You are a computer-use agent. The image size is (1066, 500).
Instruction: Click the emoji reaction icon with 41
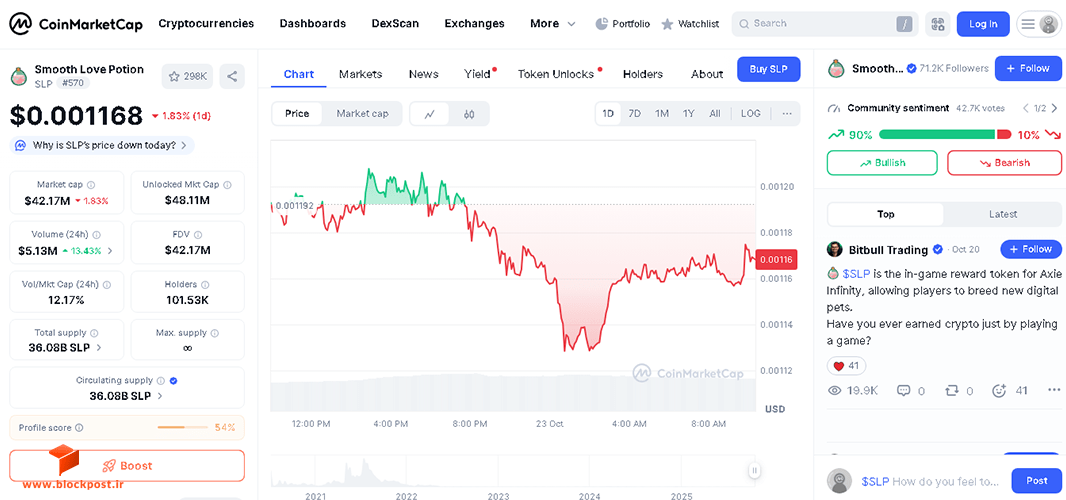tap(999, 390)
